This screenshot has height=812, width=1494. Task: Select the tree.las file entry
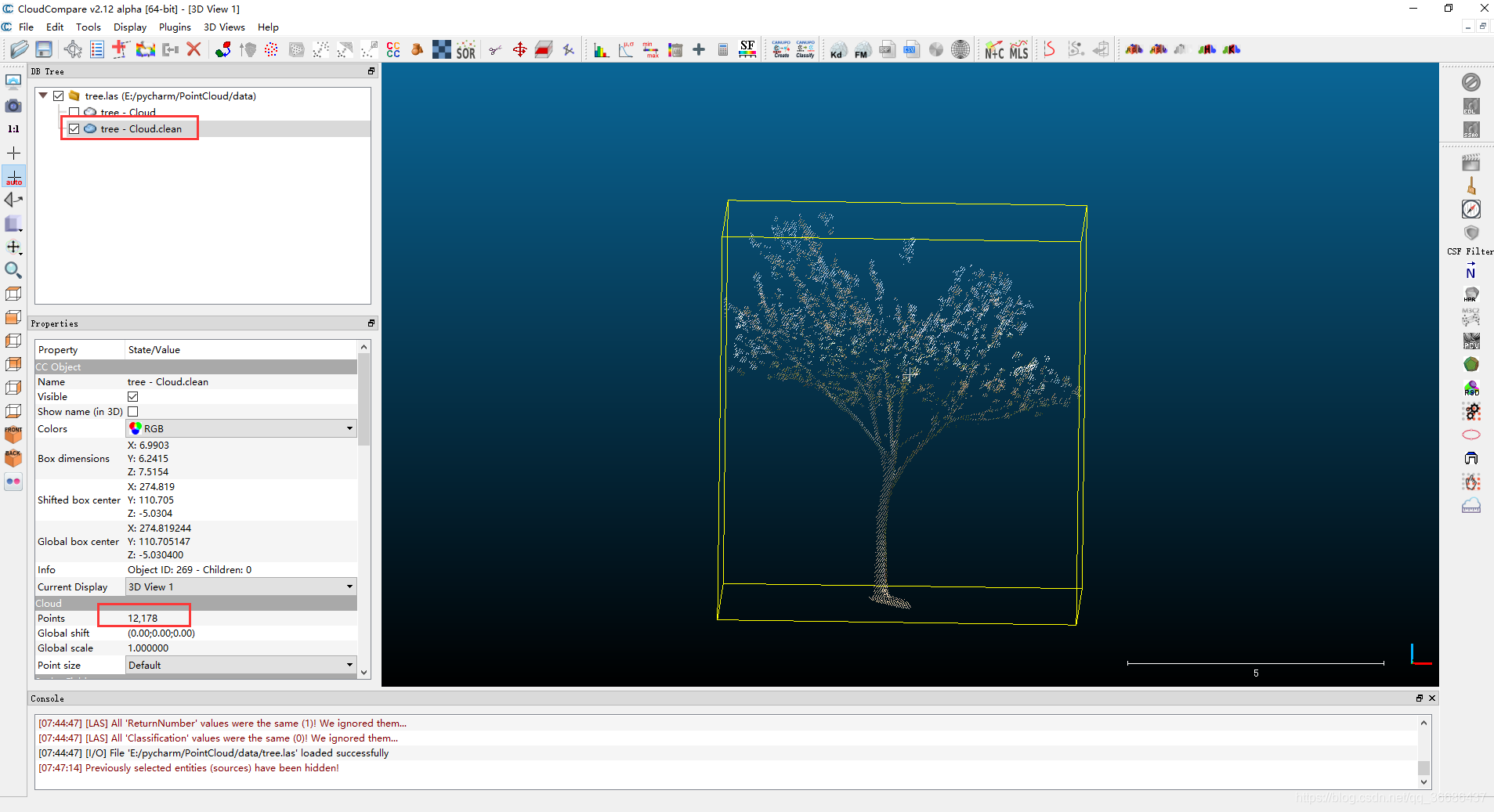pyautogui.click(x=170, y=96)
